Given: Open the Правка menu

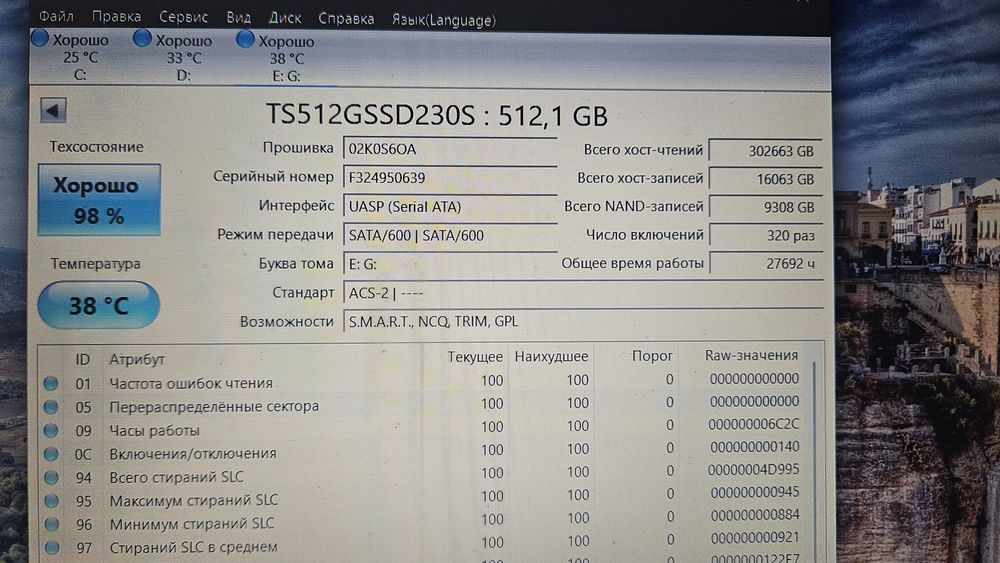Looking at the screenshot, I should pos(116,16).
